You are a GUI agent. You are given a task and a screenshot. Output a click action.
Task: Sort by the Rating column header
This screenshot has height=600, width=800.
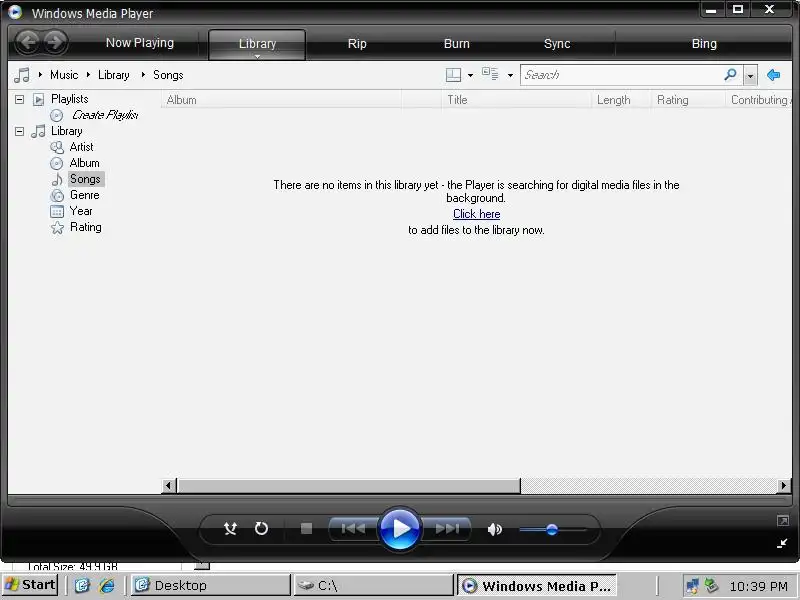[x=688, y=100]
